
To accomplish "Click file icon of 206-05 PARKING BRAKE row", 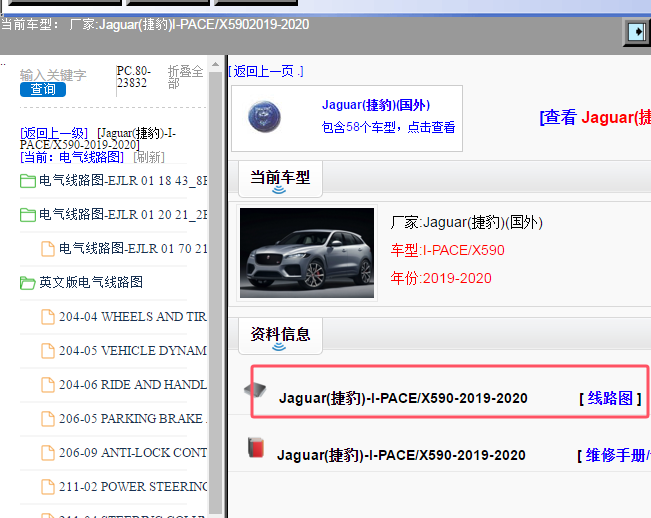I will click(48, 419).
